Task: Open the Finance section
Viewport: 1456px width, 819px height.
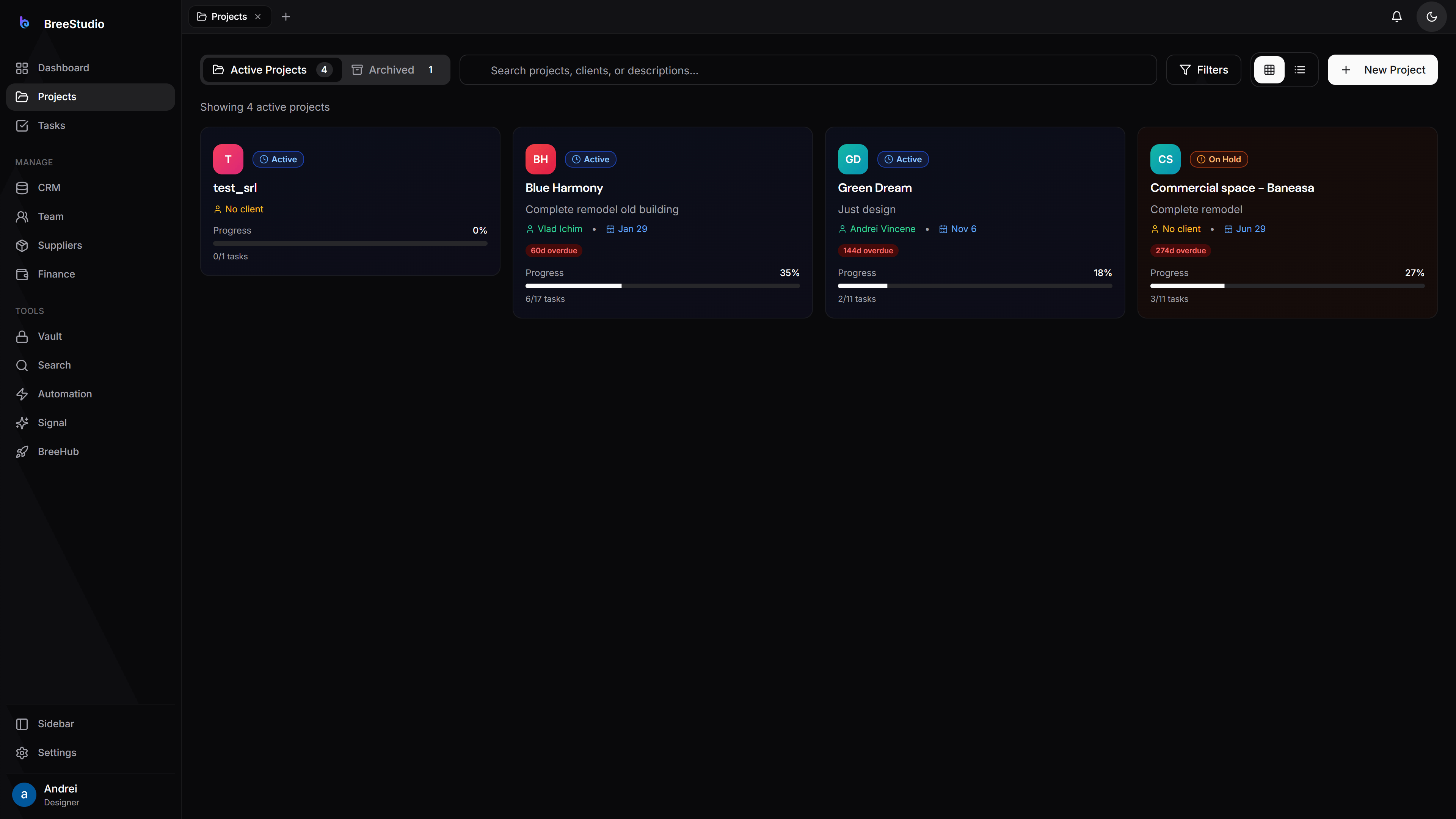Action: click(91, 274)
